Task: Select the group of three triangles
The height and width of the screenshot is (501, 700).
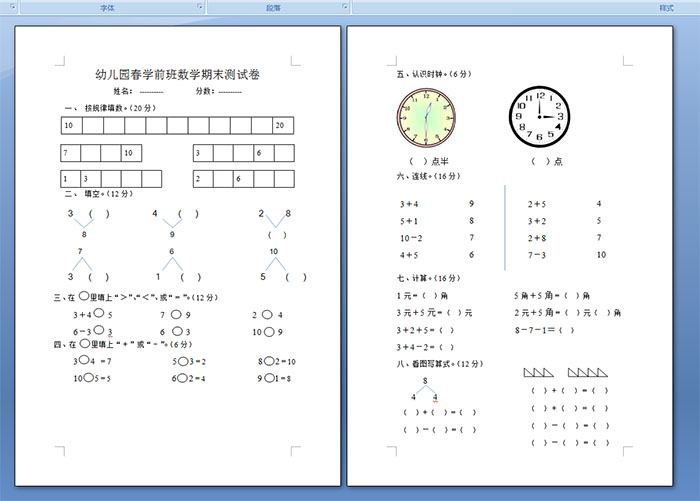Action: coord(538,372)
